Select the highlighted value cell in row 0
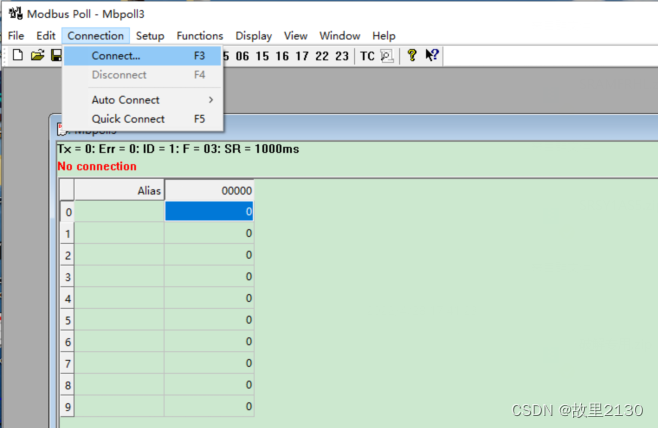The width and height of the screenshot is (658, 428). click(209, 211)
